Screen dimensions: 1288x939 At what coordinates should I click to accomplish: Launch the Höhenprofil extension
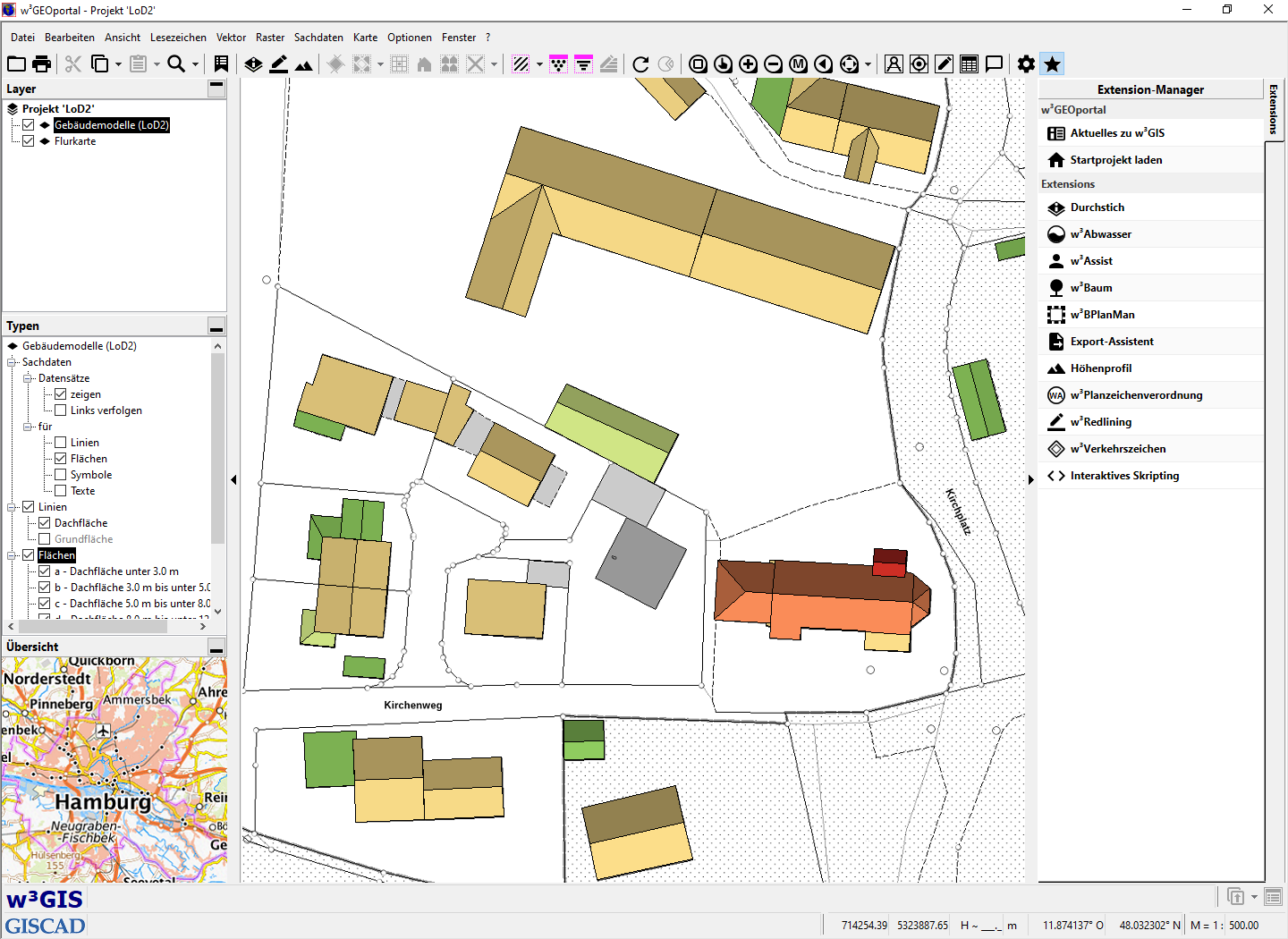(1151, 368)
